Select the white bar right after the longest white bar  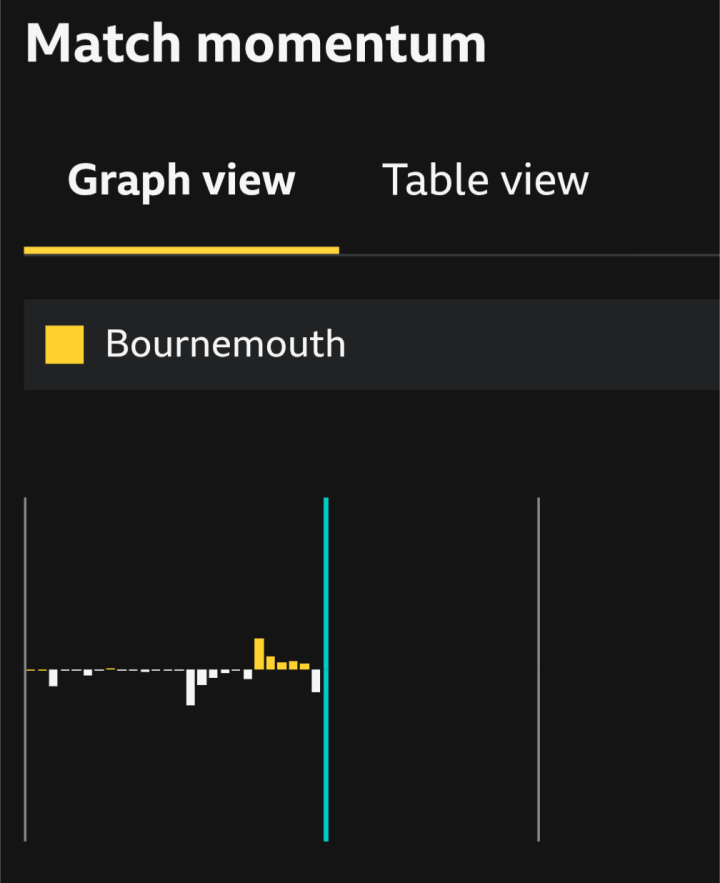pyautogui.click(x=202, y=677)
